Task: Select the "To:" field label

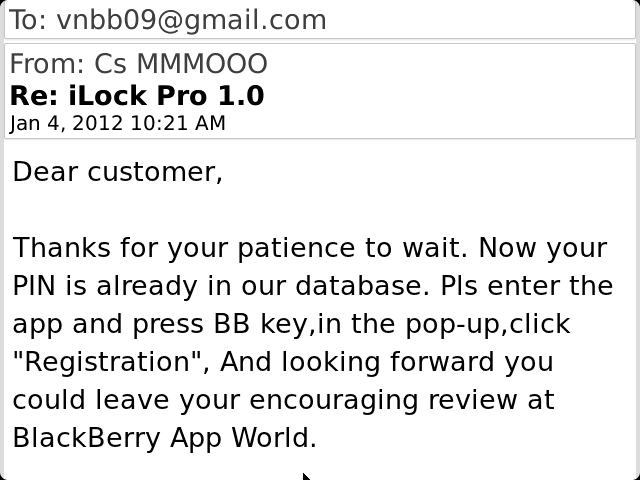Action: tap(28, 20)
